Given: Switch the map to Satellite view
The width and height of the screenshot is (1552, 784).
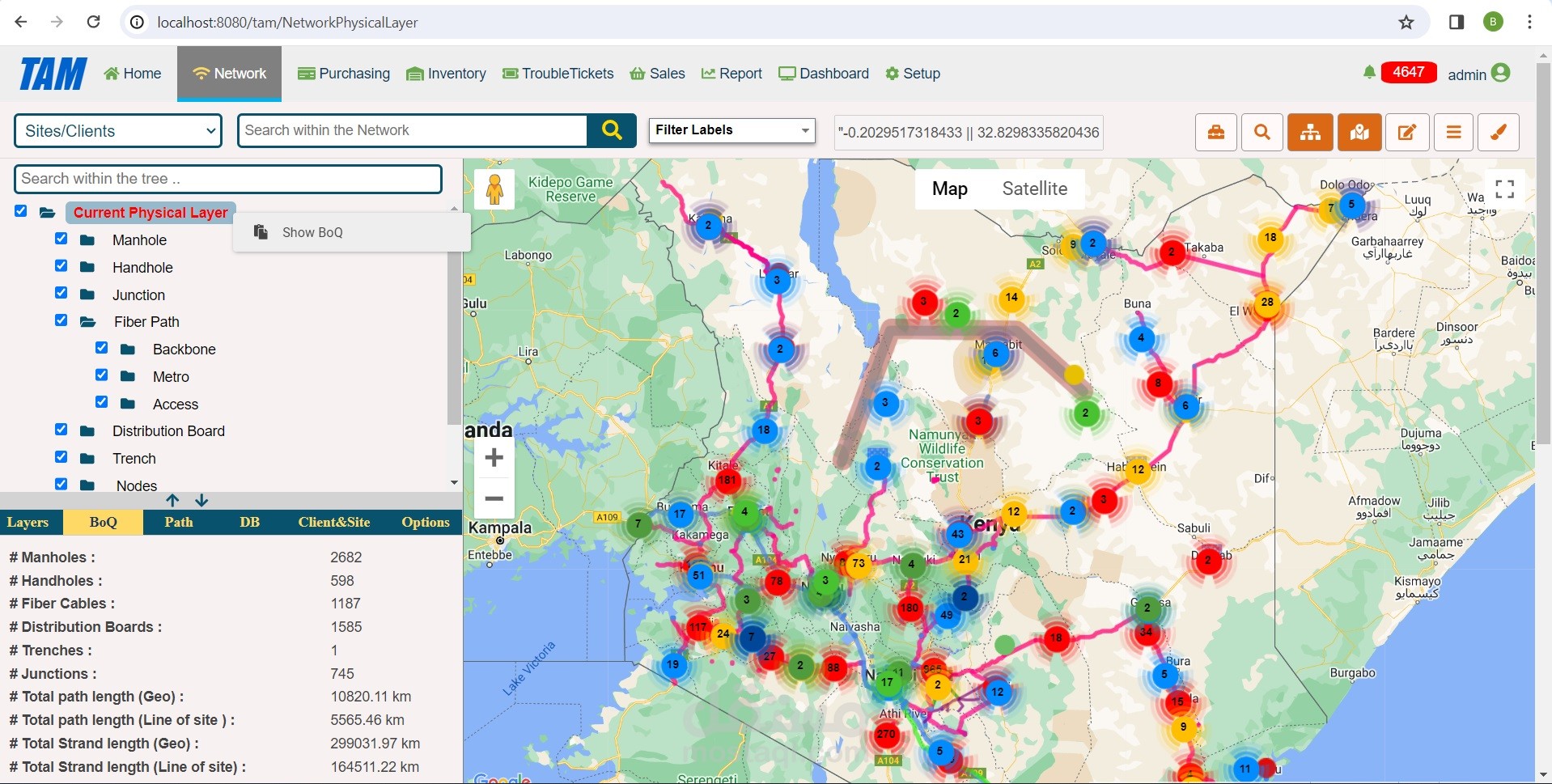Looking at the screenshot, I should [1035, 189].
